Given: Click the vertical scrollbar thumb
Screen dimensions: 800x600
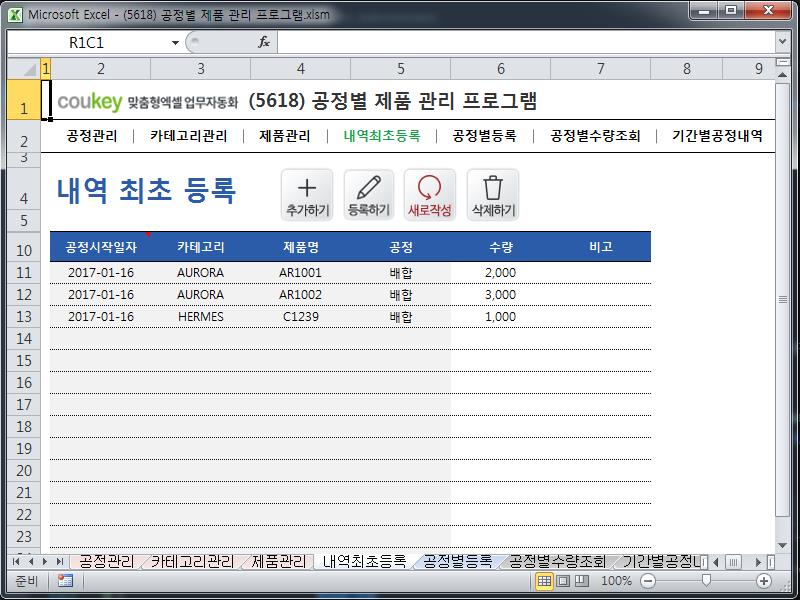Looking at the screenshot, I should coord(783,299).
